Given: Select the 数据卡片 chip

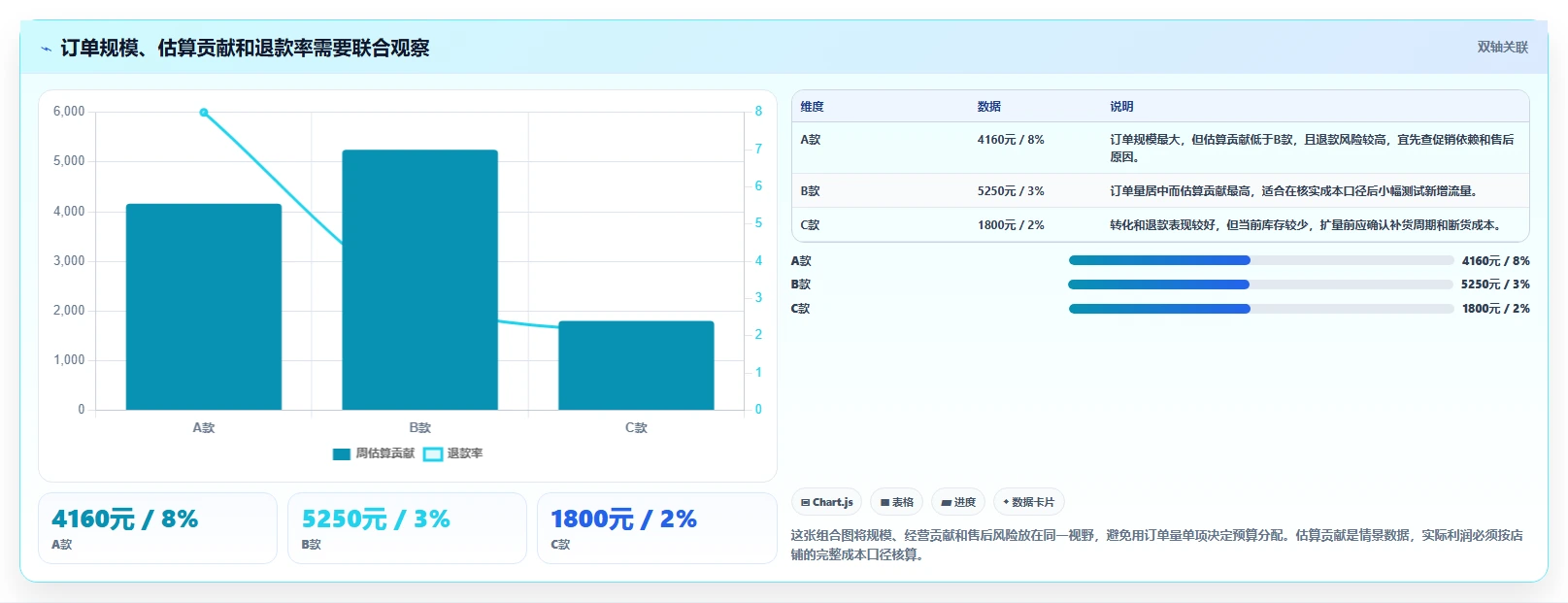Looking at the screenshot, I should [1029, 502].
